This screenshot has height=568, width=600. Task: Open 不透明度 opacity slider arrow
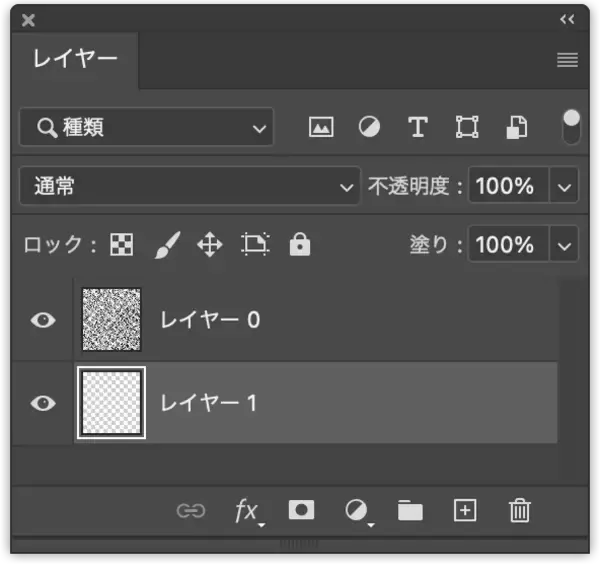pos(564,187)
